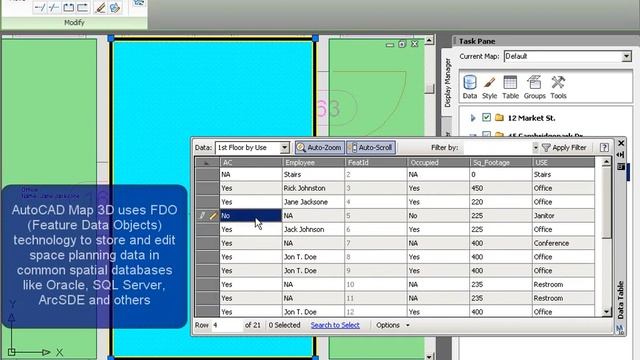Minimize the drawing viewport window
This screenshot has width=640, height=360.
coord(390,44)
